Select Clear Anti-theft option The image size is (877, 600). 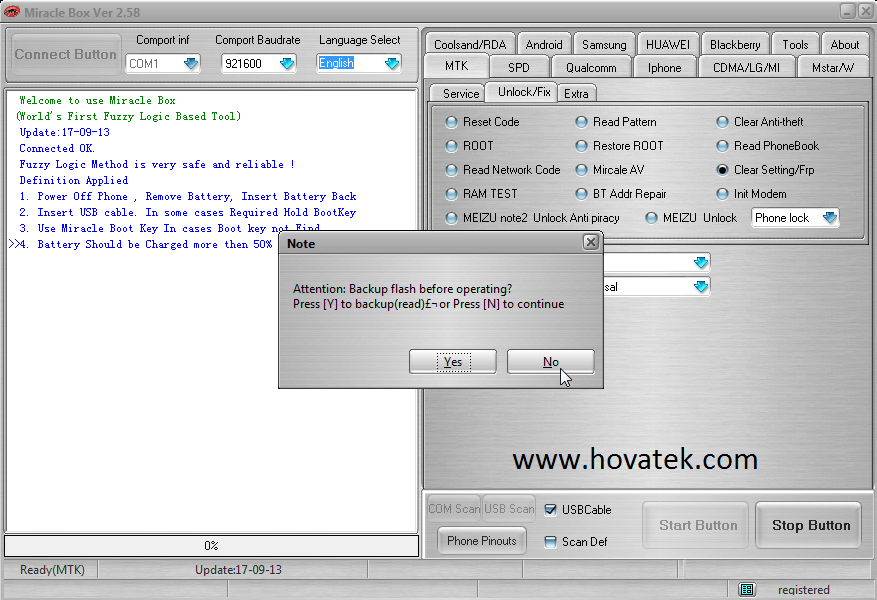760,122
